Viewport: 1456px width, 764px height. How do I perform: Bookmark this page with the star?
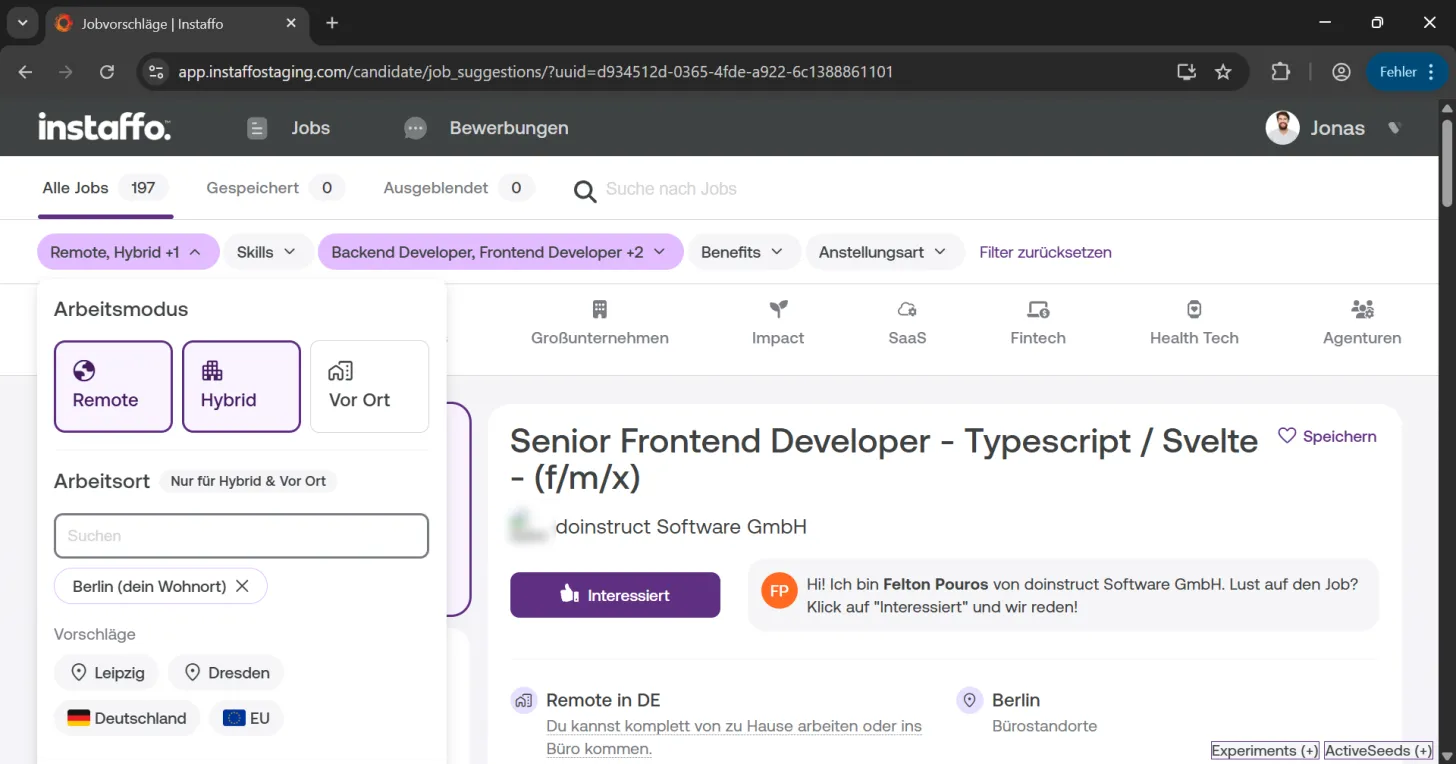pyautogui.click(x=1223, y=72)
